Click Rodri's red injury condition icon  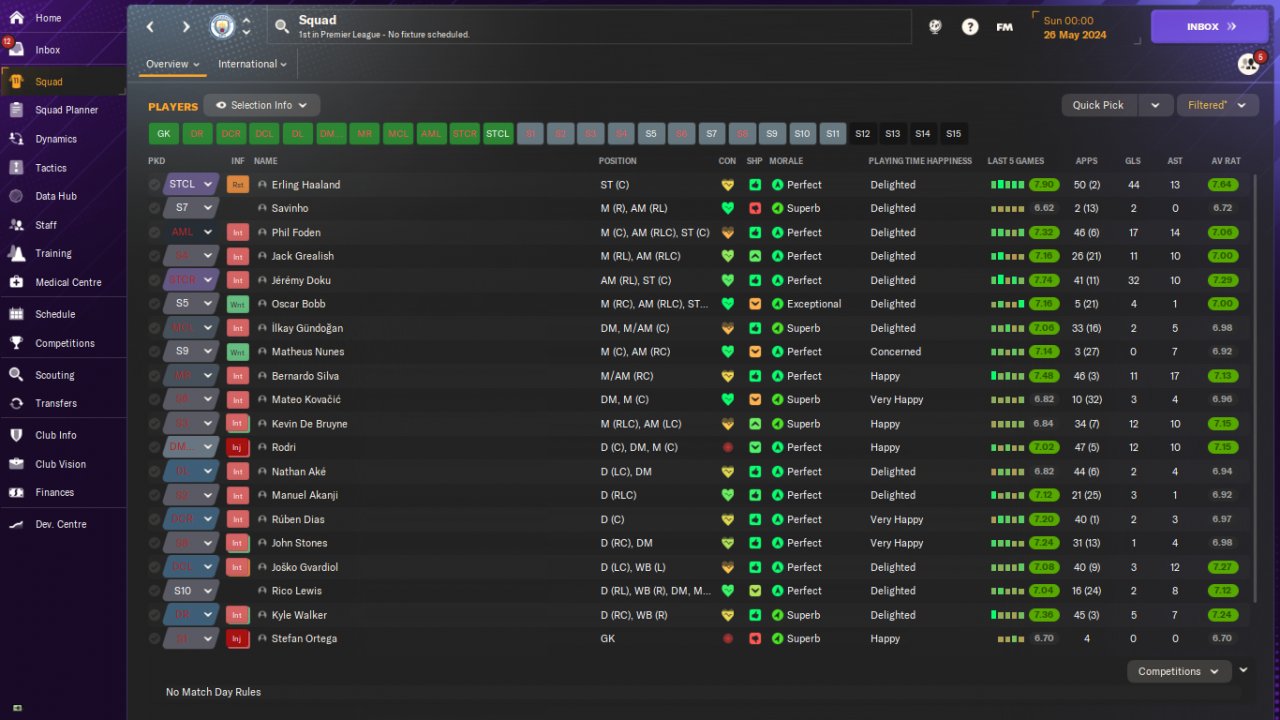point(727,448)
